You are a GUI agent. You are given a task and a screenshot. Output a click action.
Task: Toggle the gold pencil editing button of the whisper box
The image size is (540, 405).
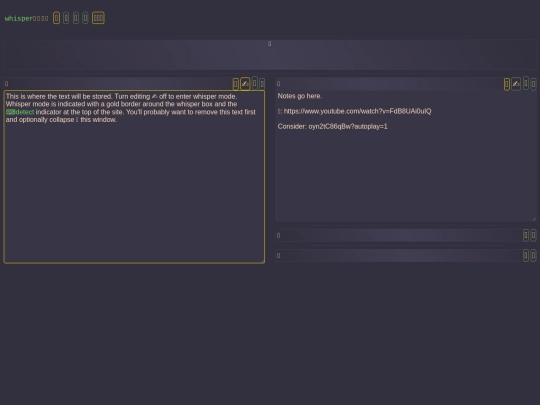coord(245,84)
